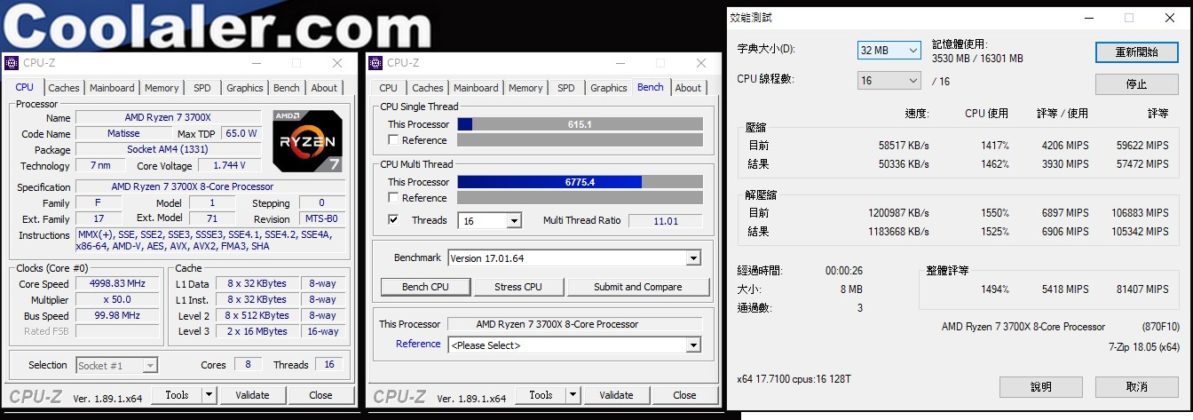The image size is (1193, 420).
Task: Click Bench CPU button
Action: 425,287
